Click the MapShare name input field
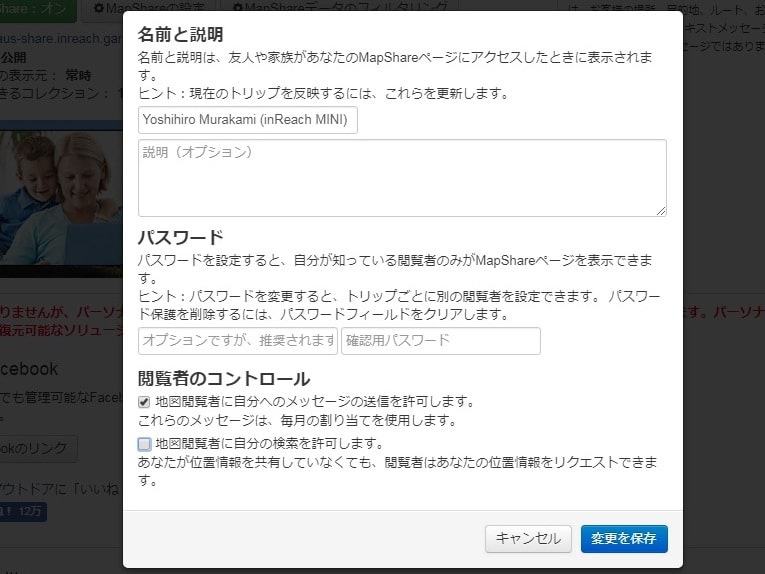 click(247, 120)
